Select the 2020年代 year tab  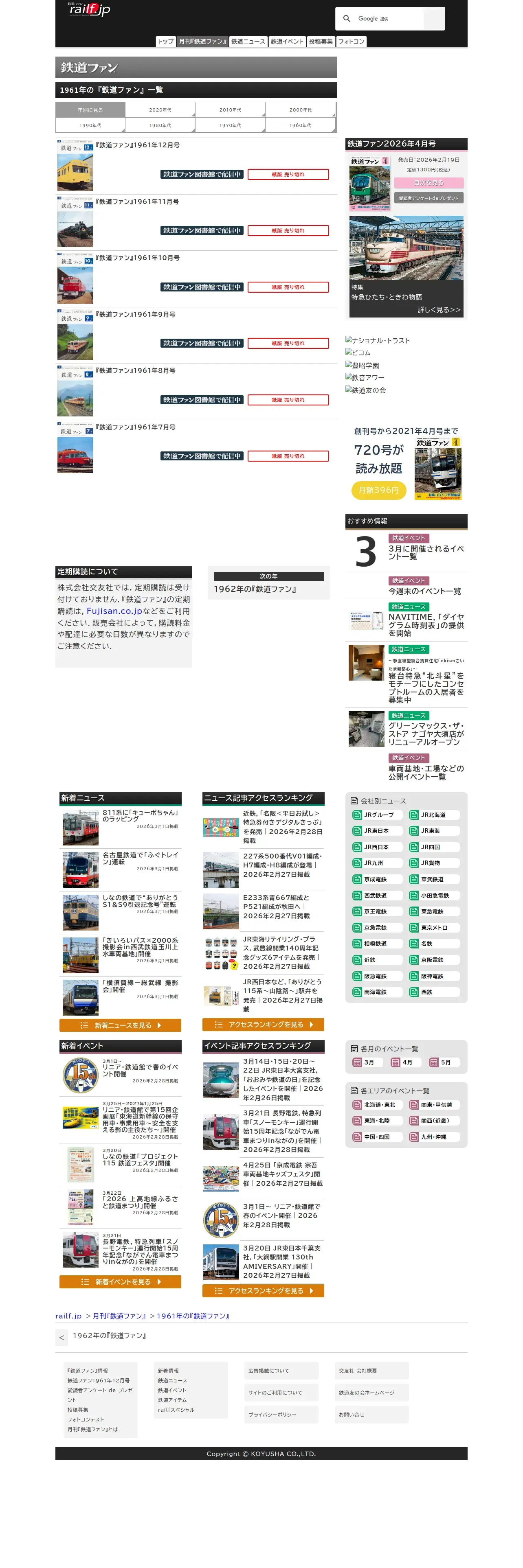[x=160, y=110]
